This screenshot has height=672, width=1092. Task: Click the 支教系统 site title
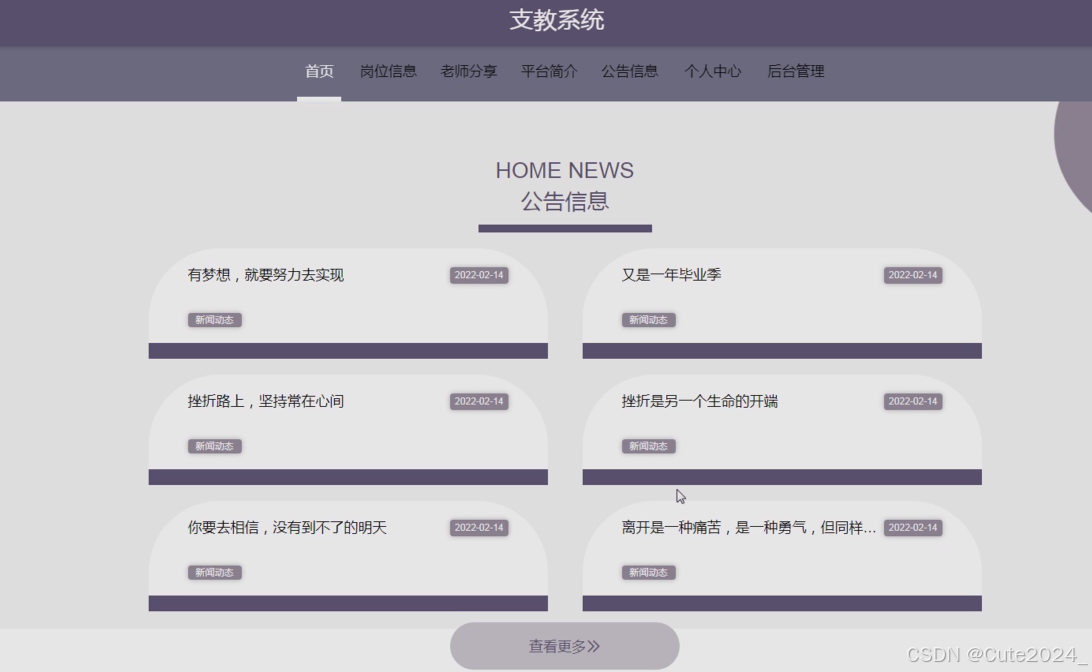[x=556, y=20]
